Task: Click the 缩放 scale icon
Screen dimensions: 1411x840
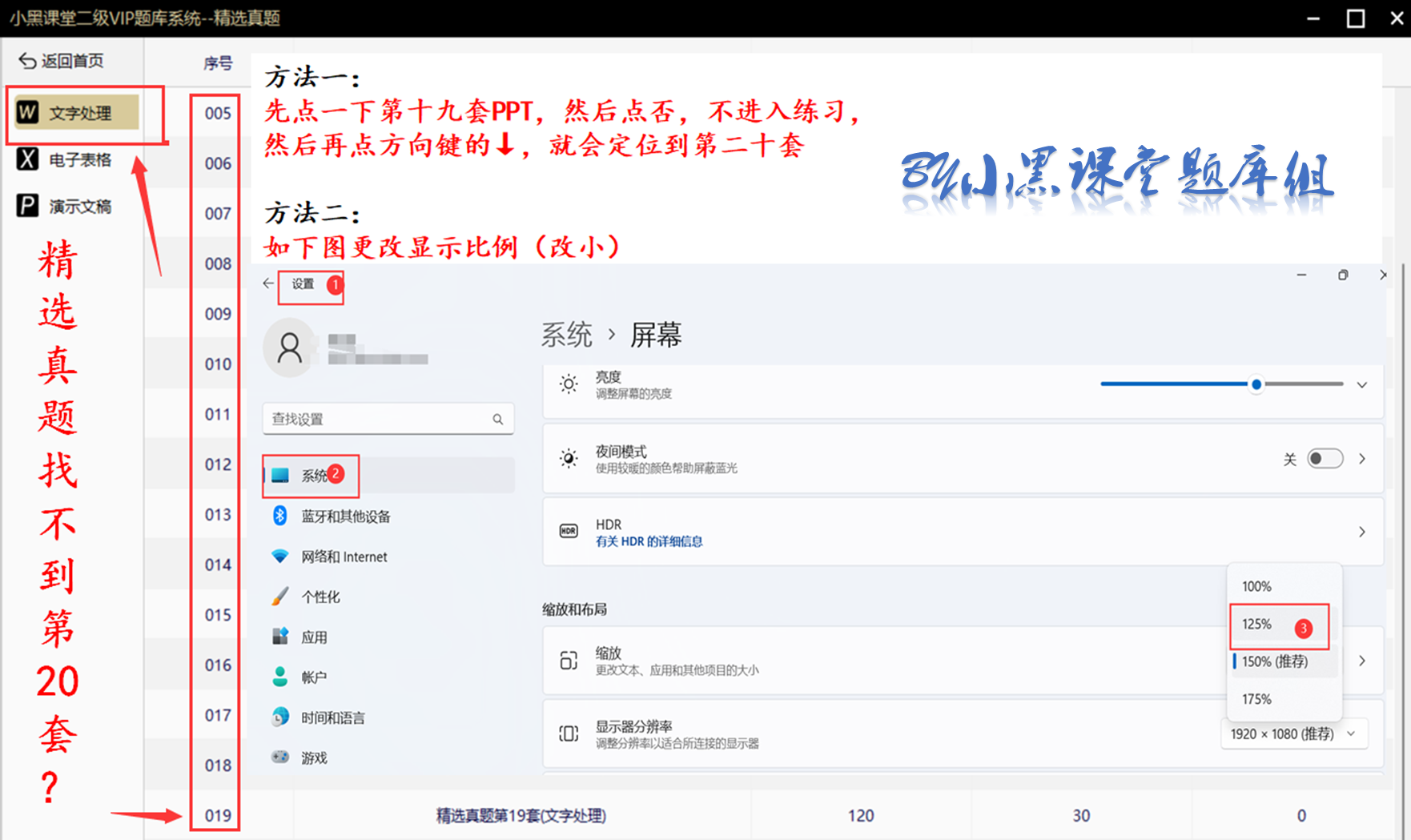Action: tap(569, 661)
